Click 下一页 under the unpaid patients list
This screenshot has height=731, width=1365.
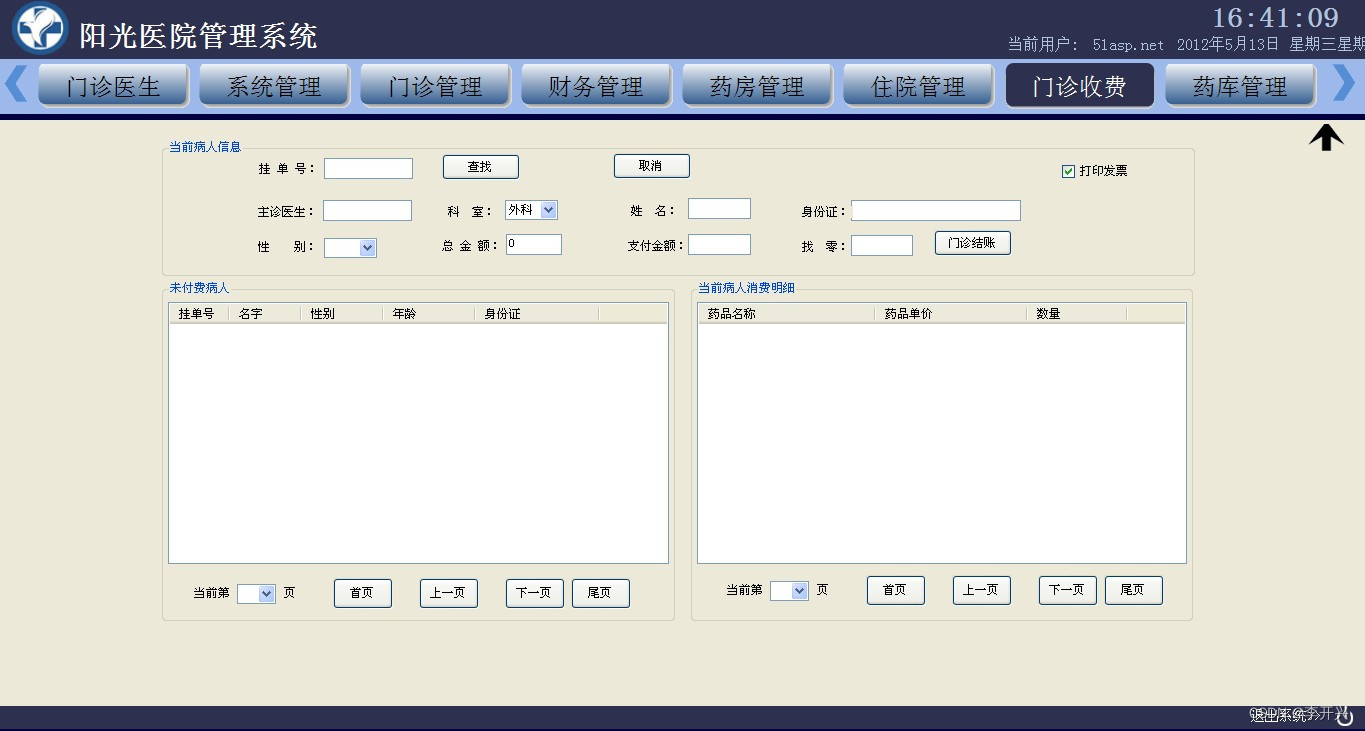[534, 593]
